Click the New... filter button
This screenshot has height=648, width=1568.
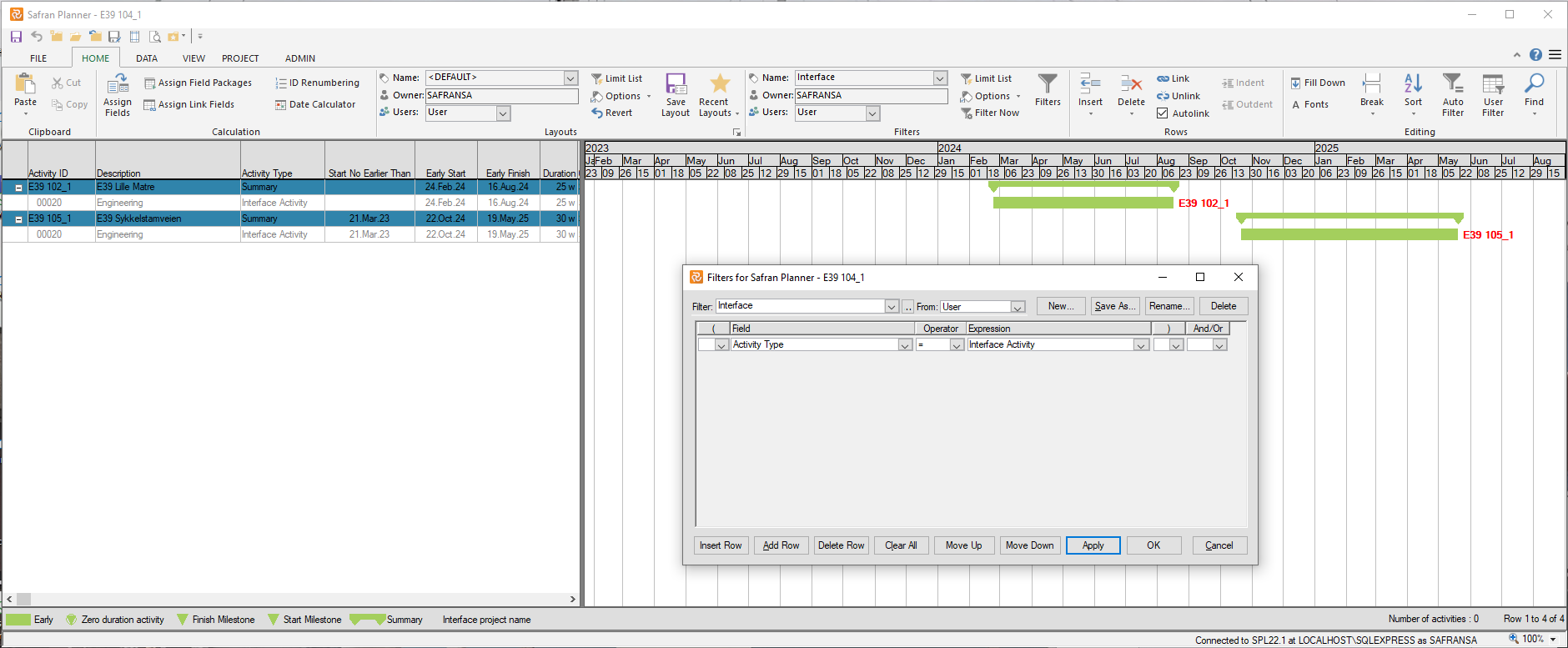[x=1061, y=306]
